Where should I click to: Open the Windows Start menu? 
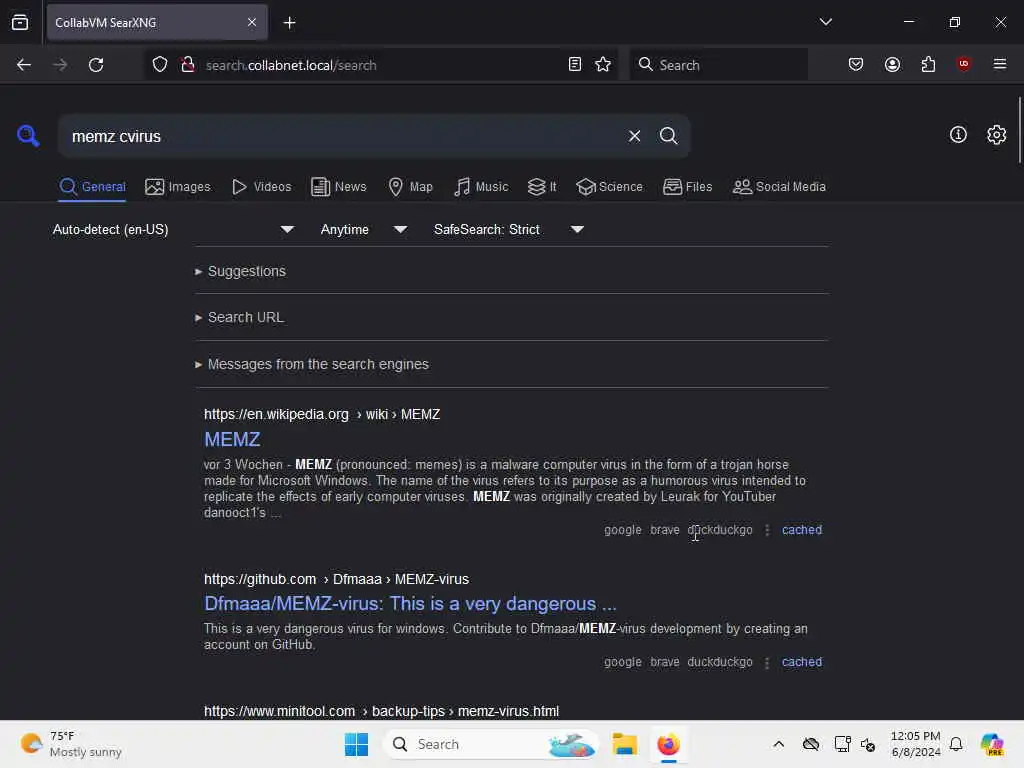pyautogui.click(x=357, y=744)
